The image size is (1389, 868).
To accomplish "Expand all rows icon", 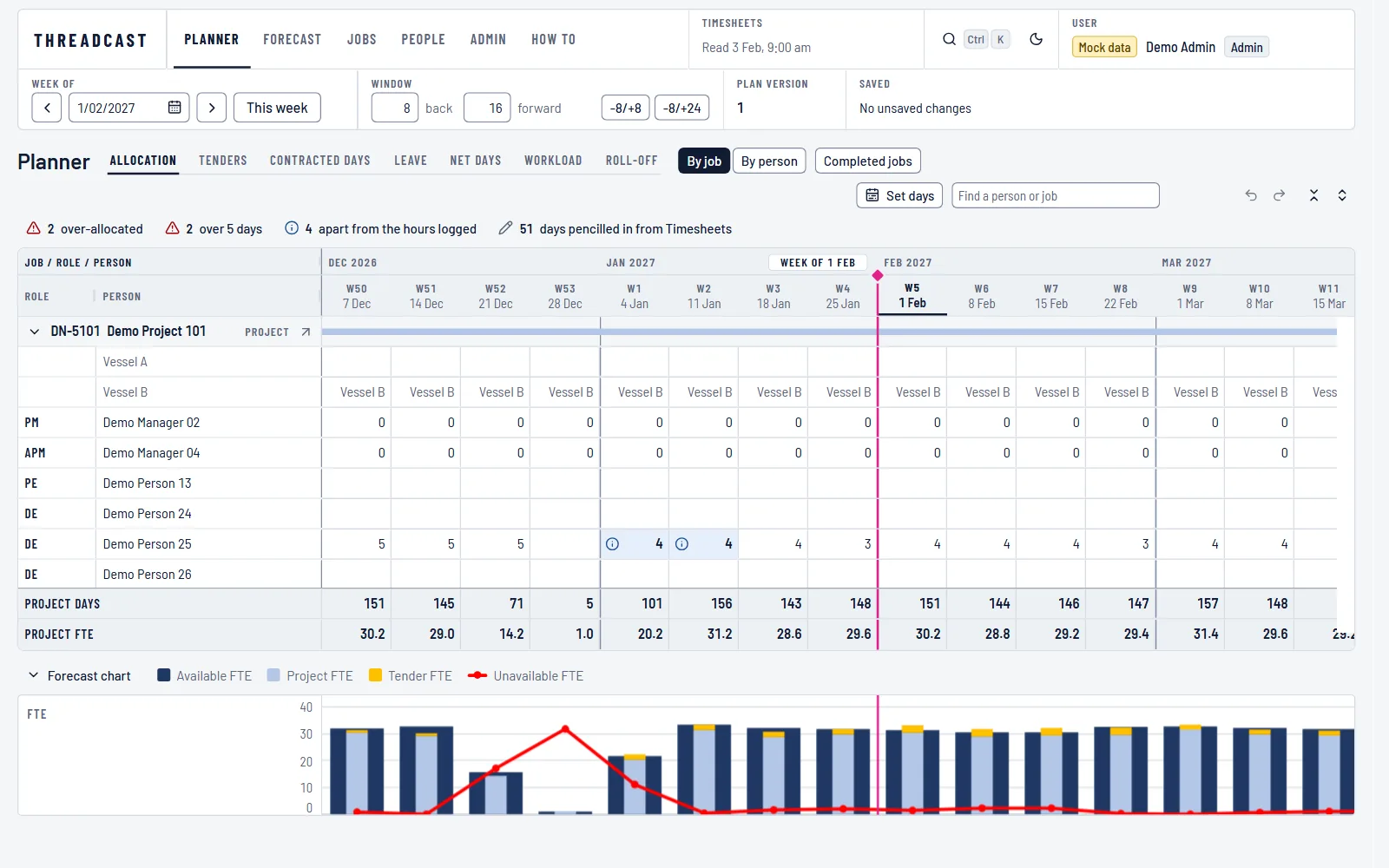I will 1342,195.
